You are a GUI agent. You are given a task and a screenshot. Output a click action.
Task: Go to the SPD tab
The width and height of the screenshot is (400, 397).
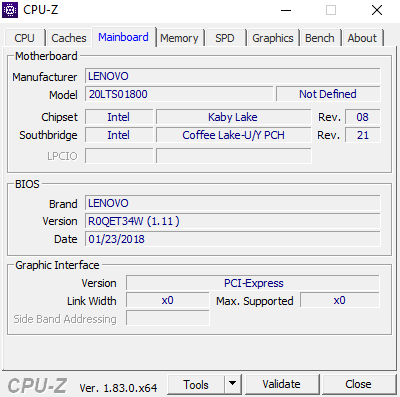coord(225,38)
